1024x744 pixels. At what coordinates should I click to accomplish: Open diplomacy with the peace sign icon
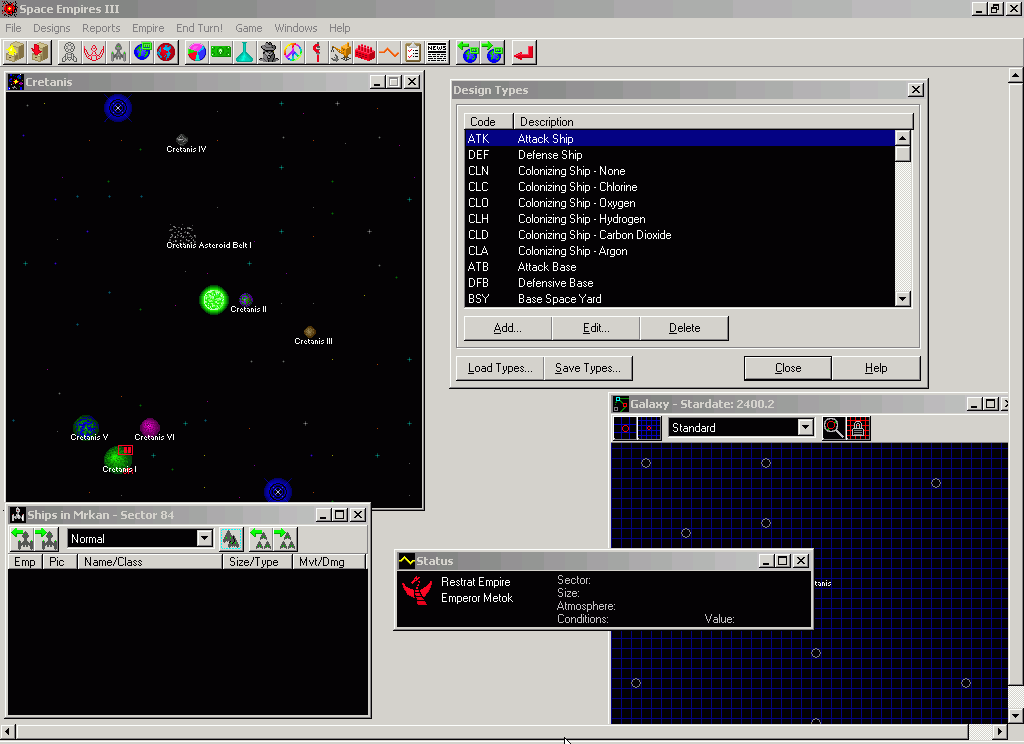pyautogui.click(x=293, y=52)
